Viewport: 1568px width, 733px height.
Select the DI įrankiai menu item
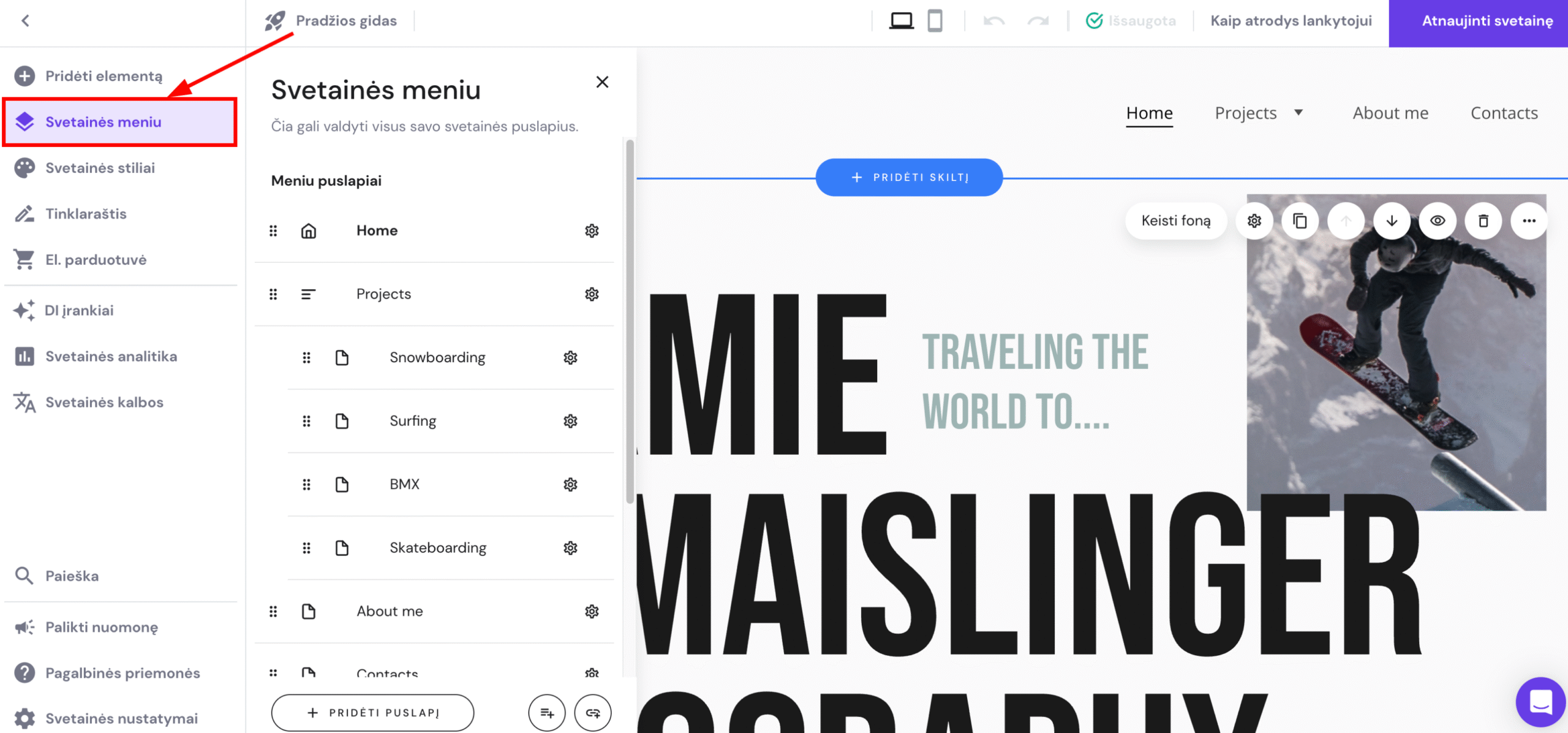click(x=79, y=310)
